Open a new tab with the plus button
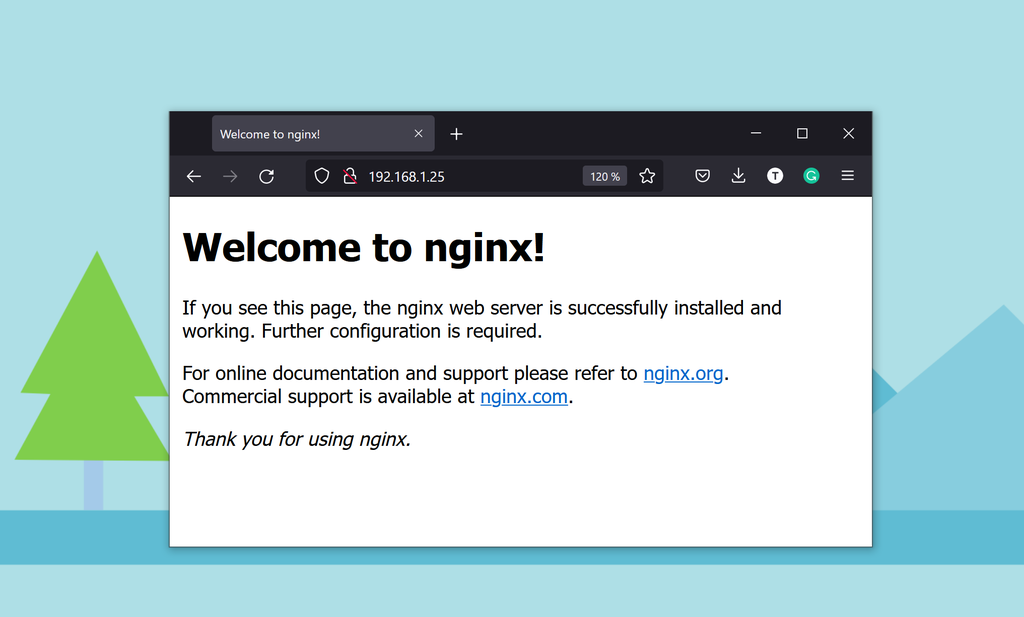Image resolution: width=1024 pixels, height=617 pixels. coord(456,134)
